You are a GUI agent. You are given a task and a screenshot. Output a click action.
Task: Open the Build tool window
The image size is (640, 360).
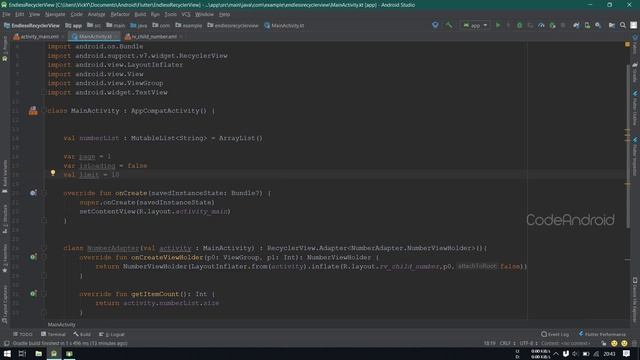82,334
